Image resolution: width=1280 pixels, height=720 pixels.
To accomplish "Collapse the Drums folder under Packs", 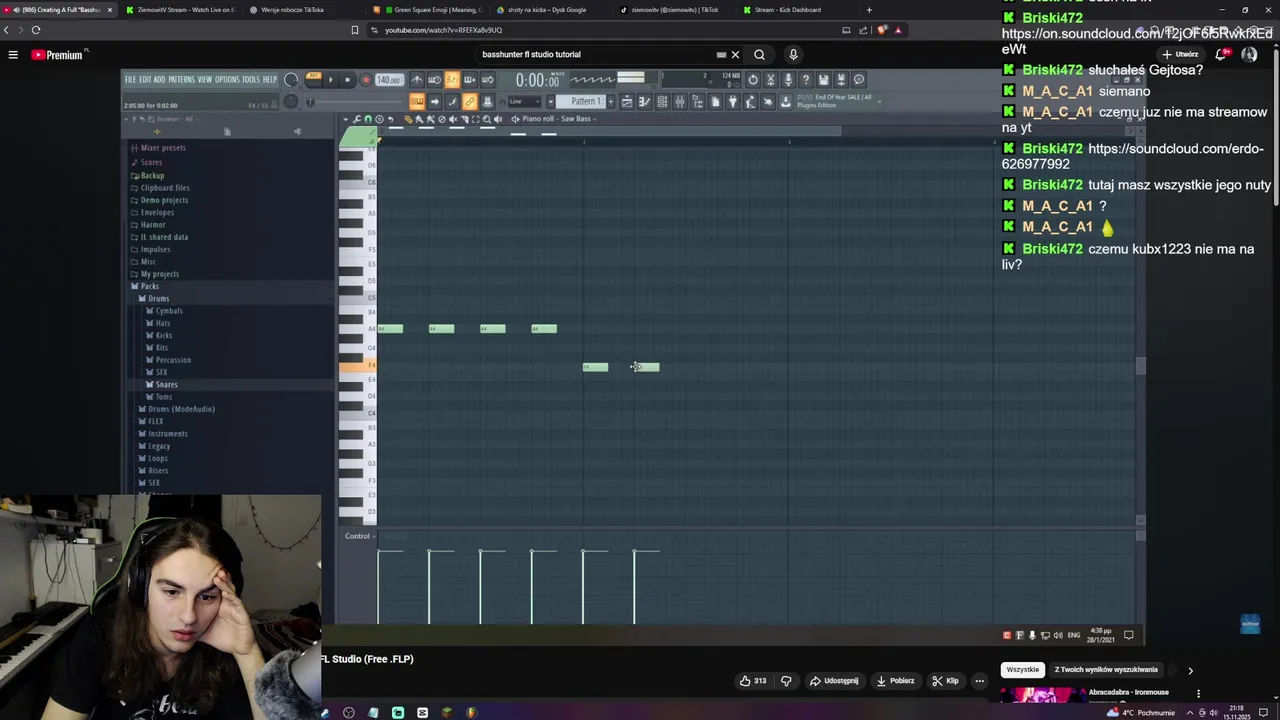I will [158, 298].
